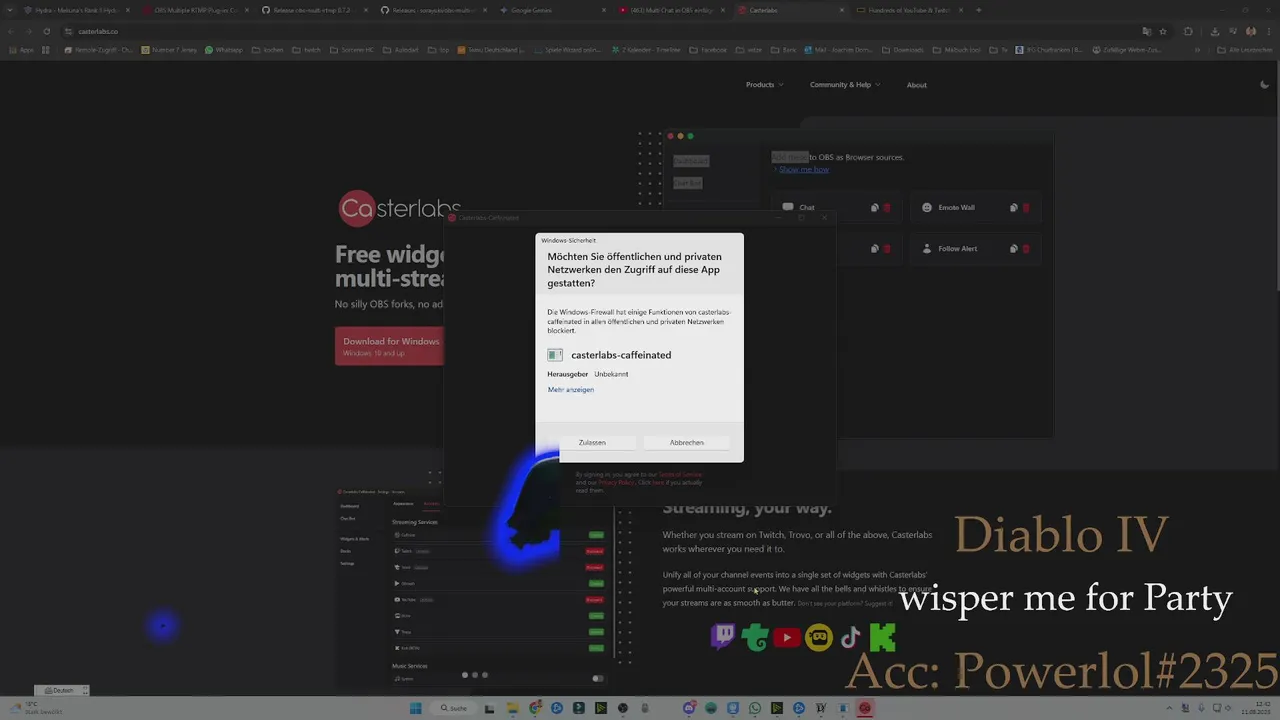Go back to the previous page
Viewport: 1280px width, 720px height.
[12, 31]
